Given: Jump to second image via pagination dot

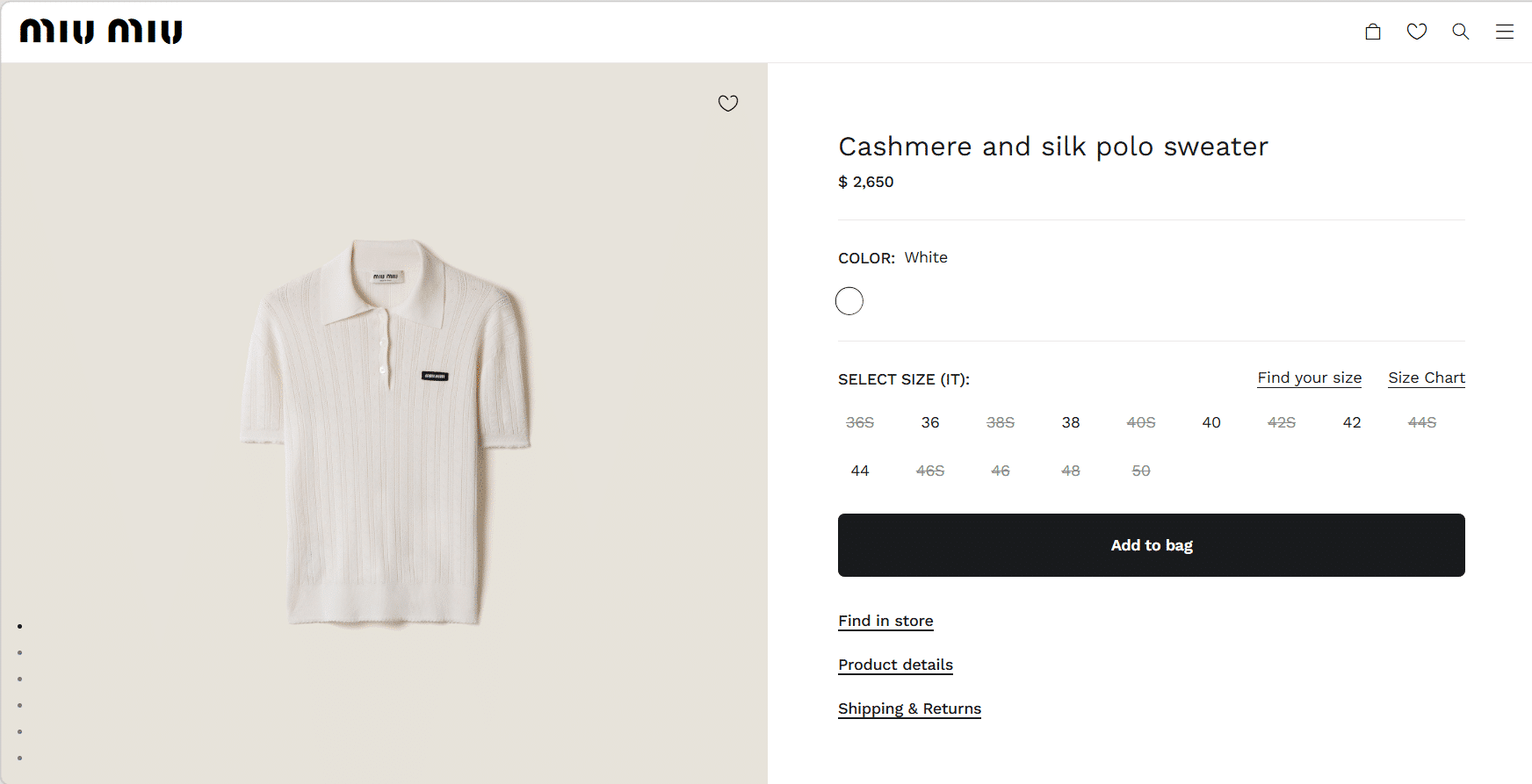Looking at the screenshot, I should point(19,652).
